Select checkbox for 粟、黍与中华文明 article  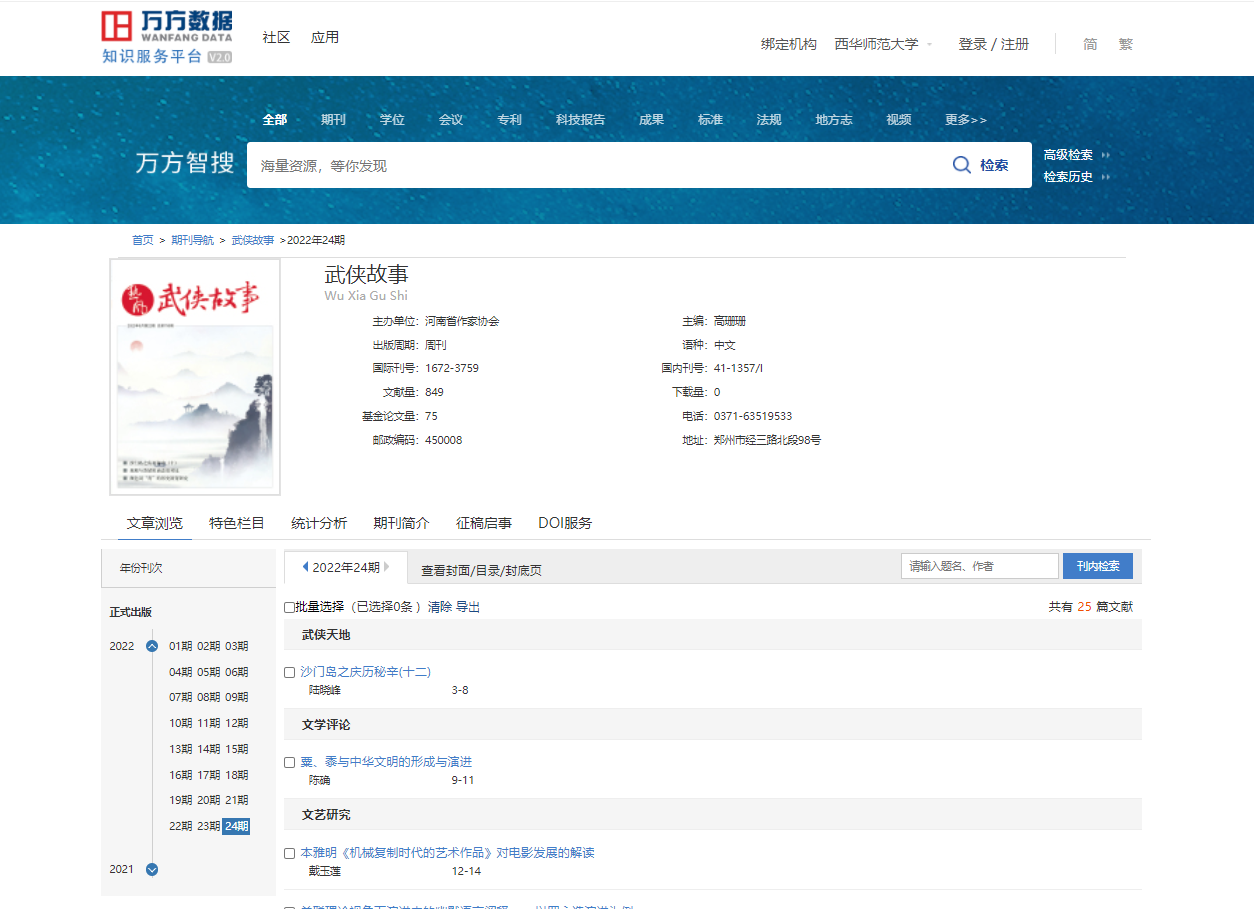[290, 763]
